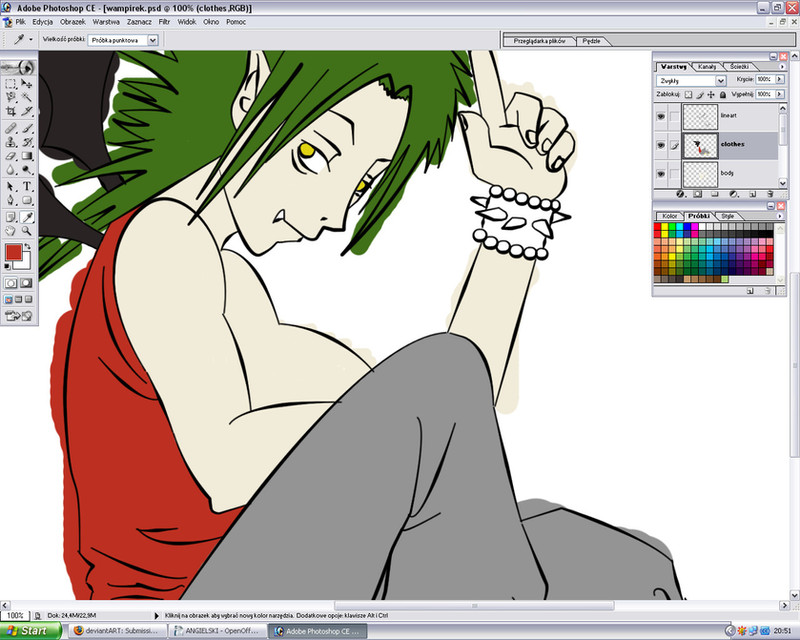
Task: Select the Pen tool
Action: point(11,200)
